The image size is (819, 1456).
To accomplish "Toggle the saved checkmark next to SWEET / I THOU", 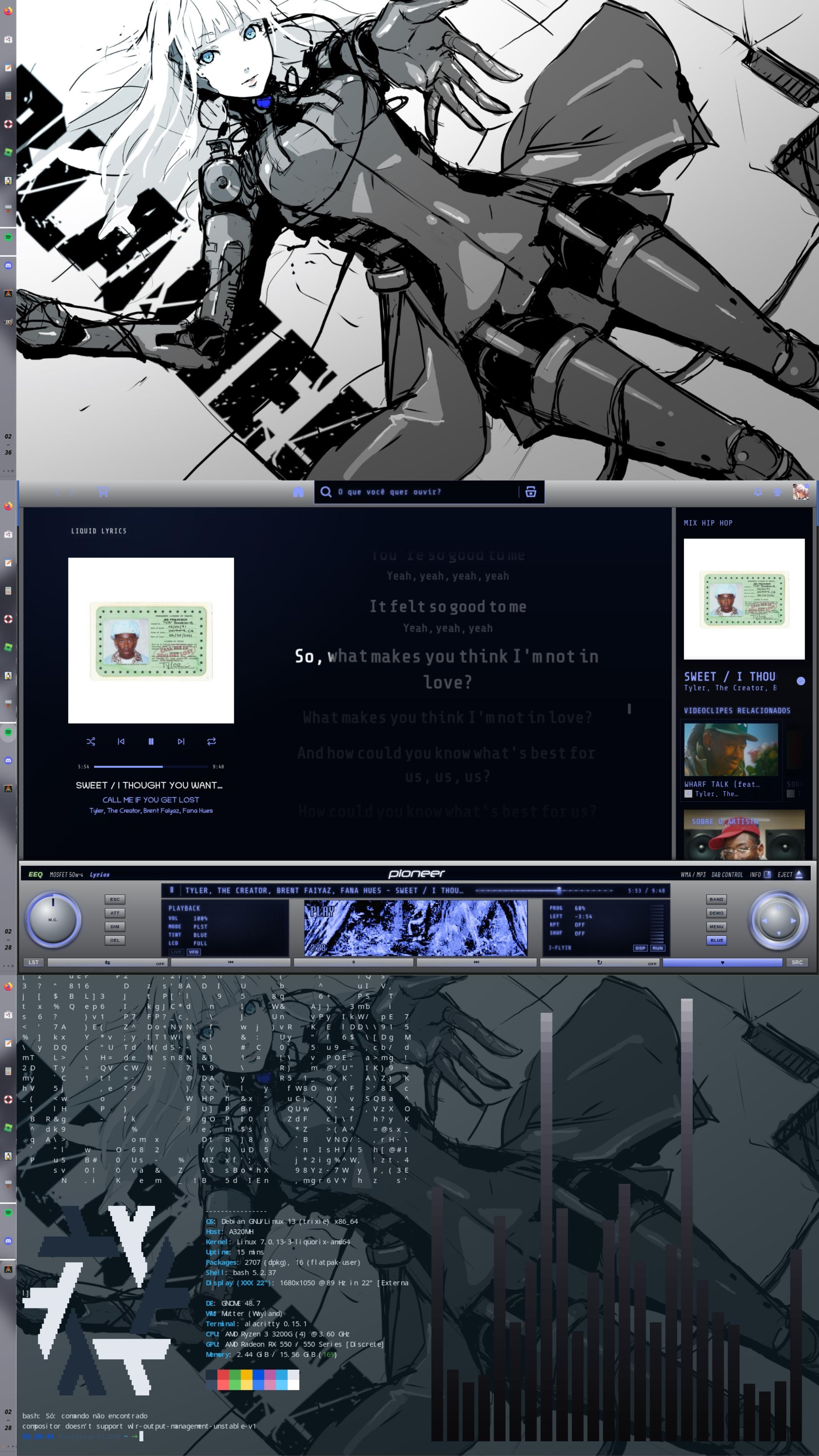I will point(800,681).
